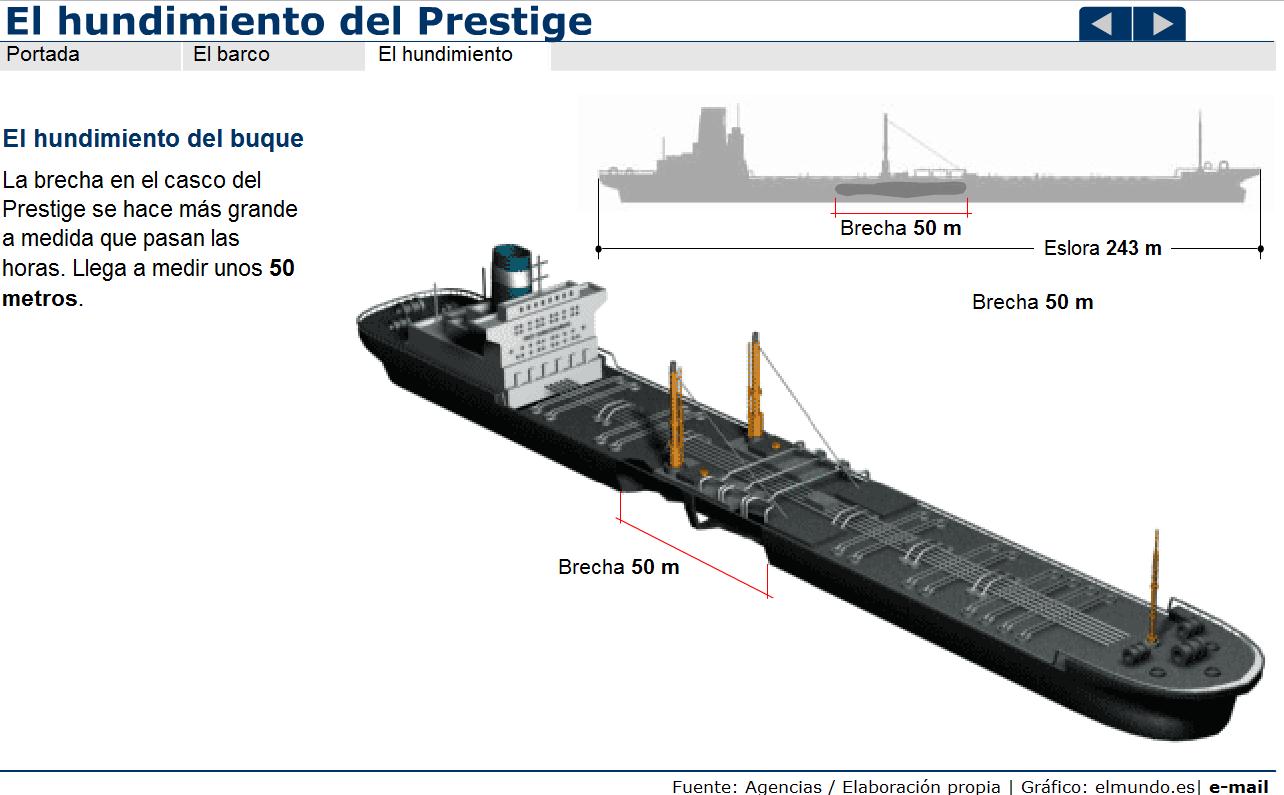Click the 'El hundimiento del buque' heading
The image size is (1284, 795).
[153, 138]
